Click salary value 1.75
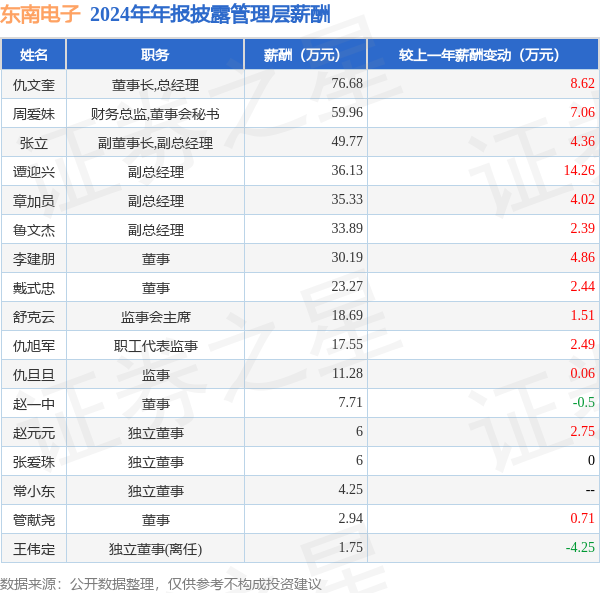600x593 pixels. [350, 548]
